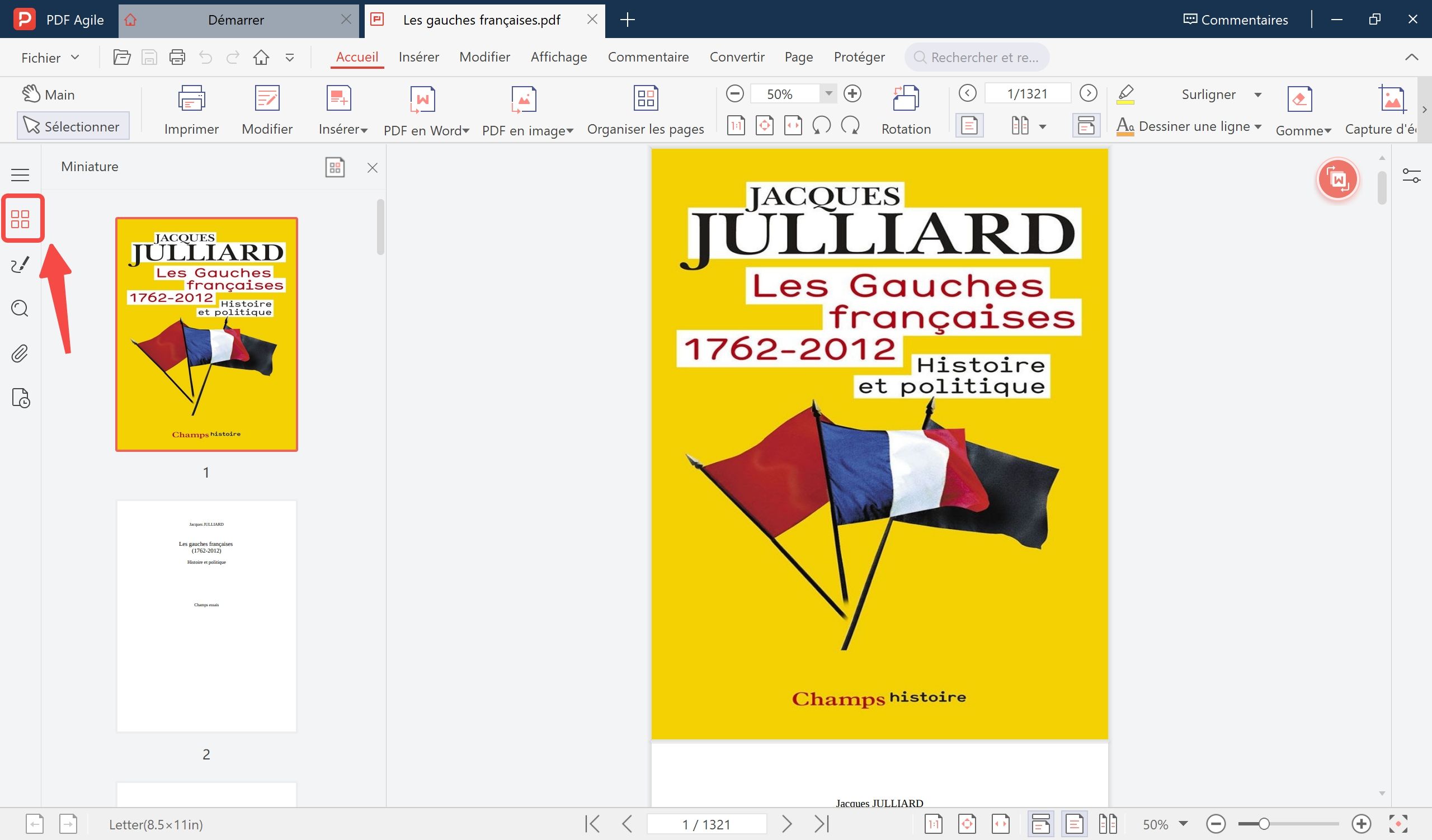
Task: Expand two-page view dropdown arrow in ribbon
Action: point(1042,126)
